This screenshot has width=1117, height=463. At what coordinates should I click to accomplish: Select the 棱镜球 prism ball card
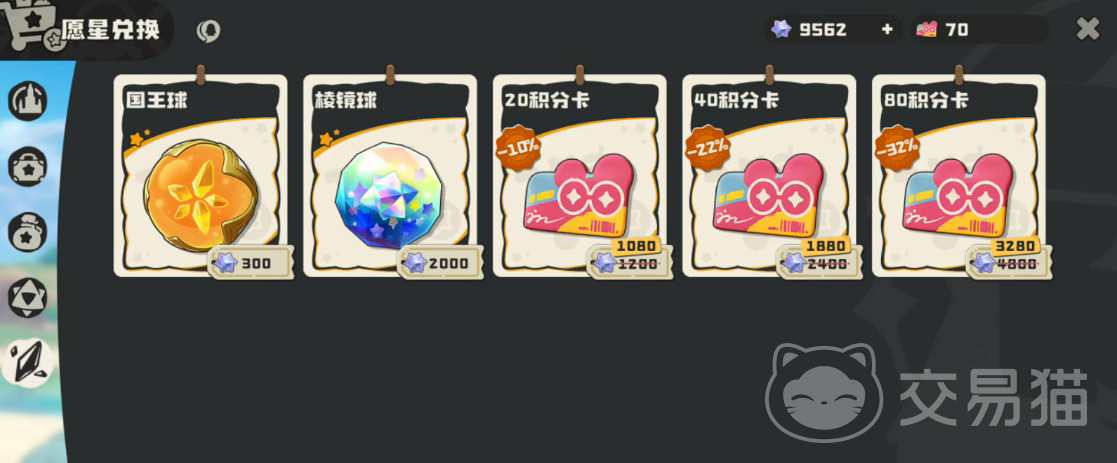pyautogui.click(x=390, y=175)
